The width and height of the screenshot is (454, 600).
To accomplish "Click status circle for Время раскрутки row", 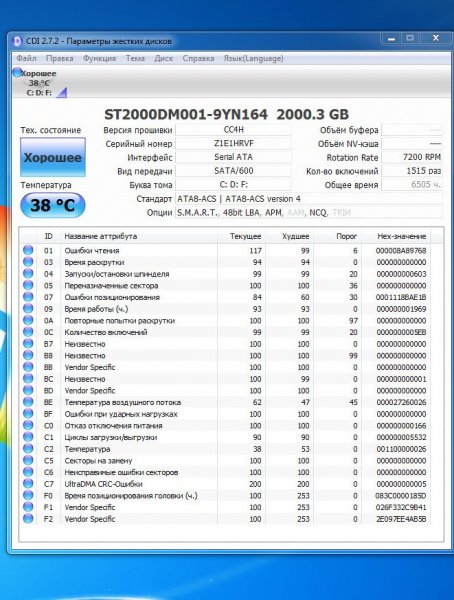I will click(x=28, y=262).
